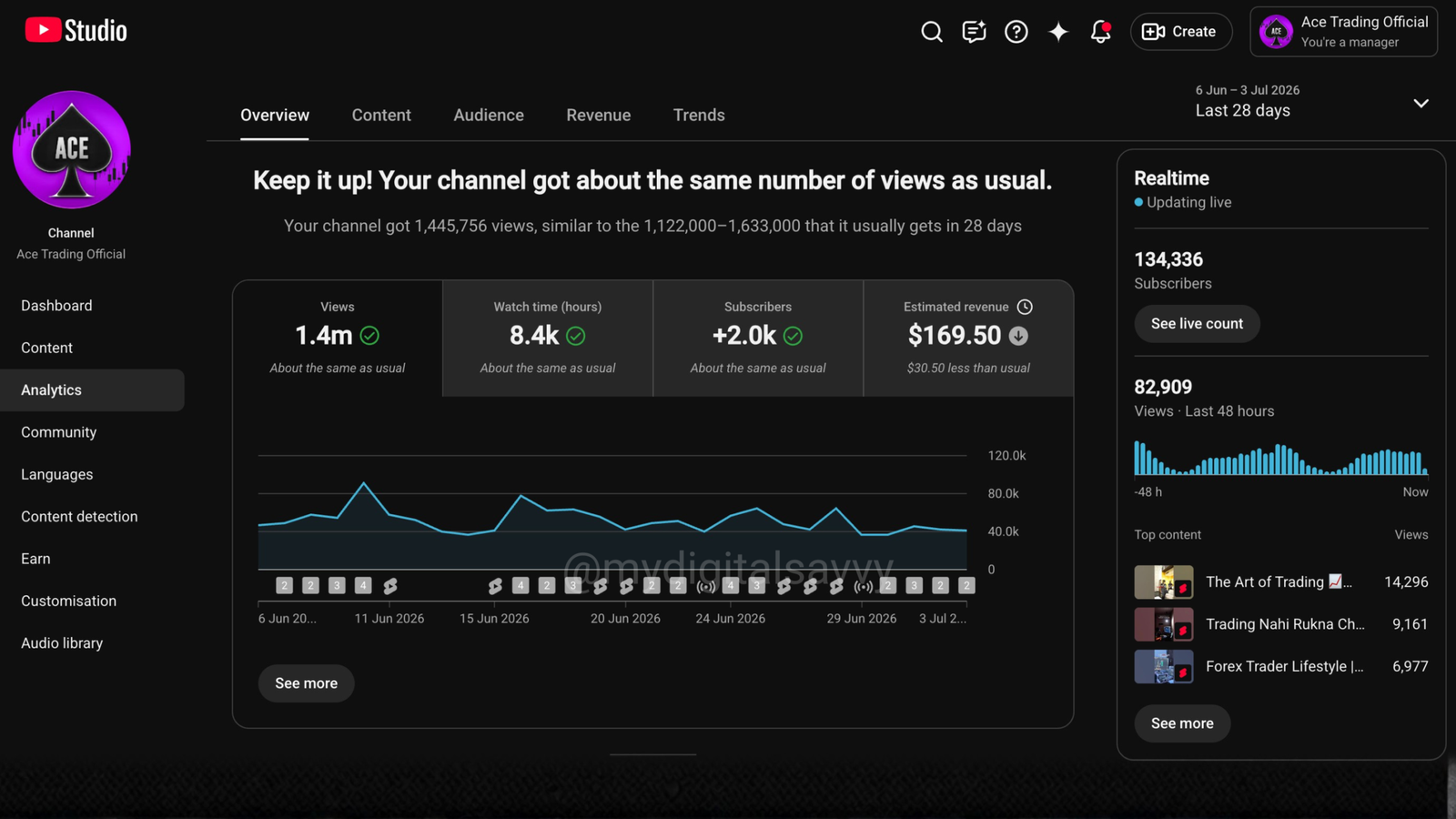Switch to the Content analytics tab
This screenshot has height=819, width=1456.
[381, 116]
